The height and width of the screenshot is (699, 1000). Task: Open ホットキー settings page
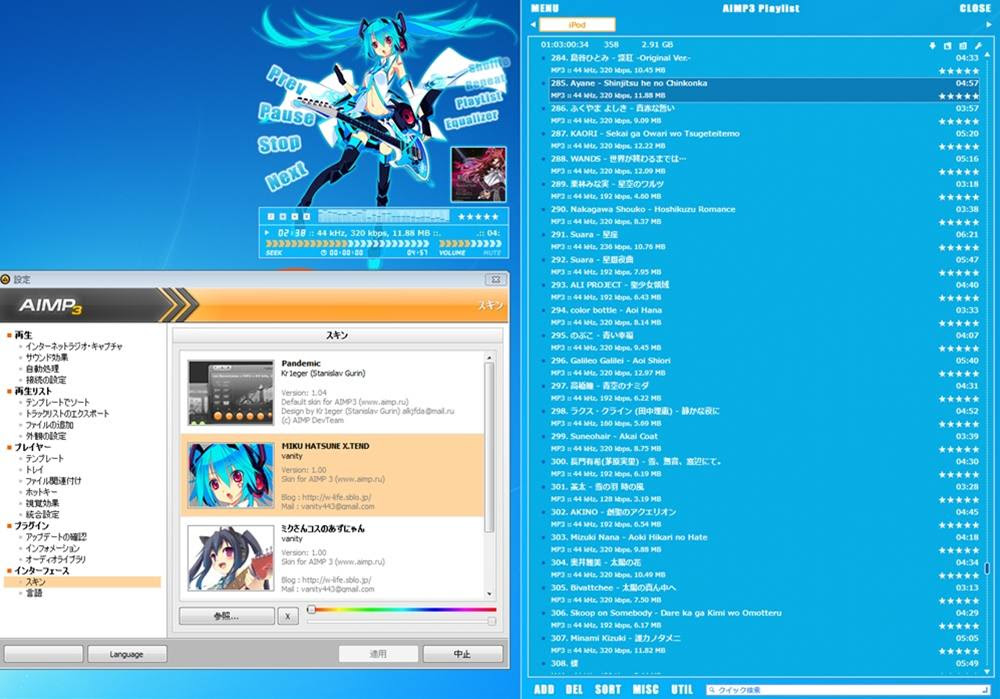tap(41, 492)
